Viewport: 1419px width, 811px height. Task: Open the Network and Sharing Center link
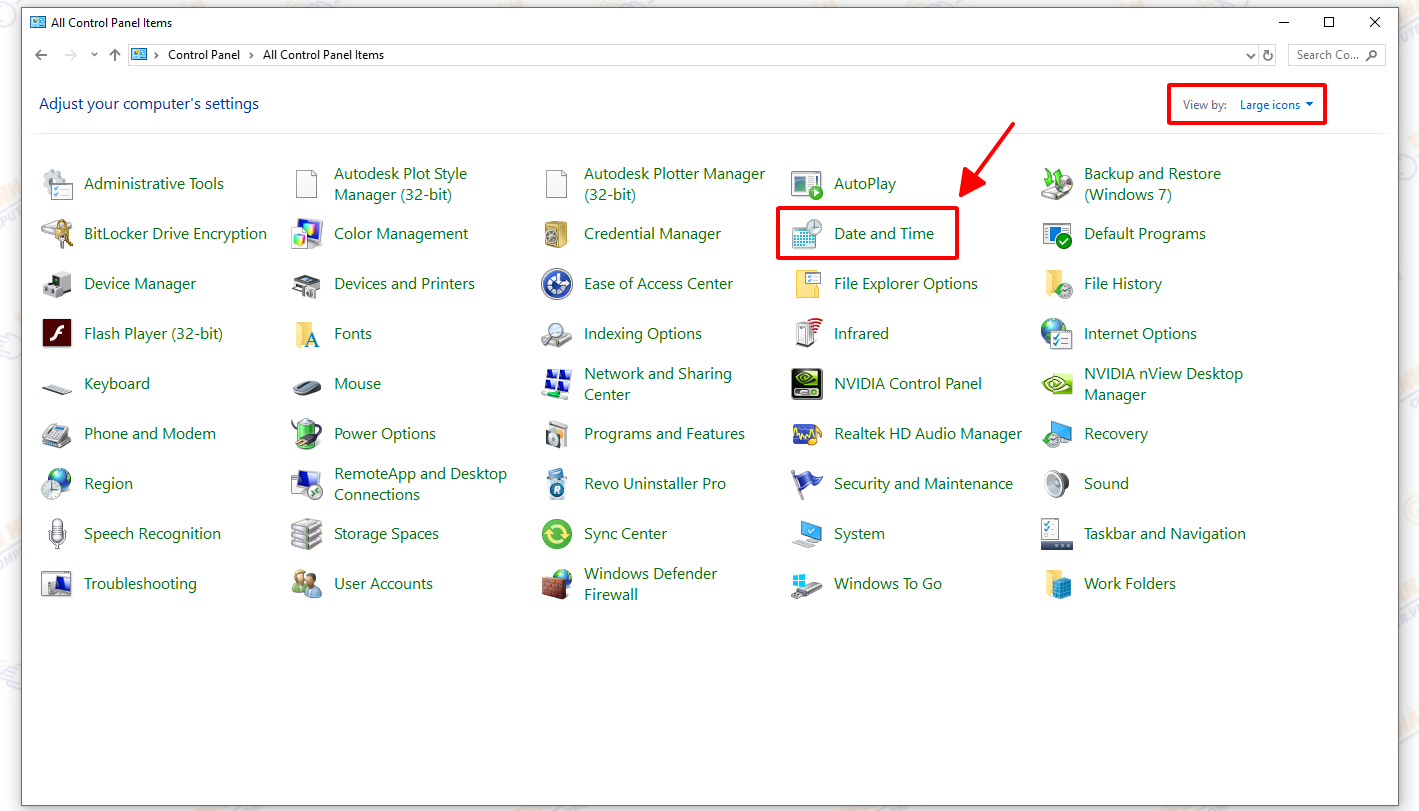657,384
